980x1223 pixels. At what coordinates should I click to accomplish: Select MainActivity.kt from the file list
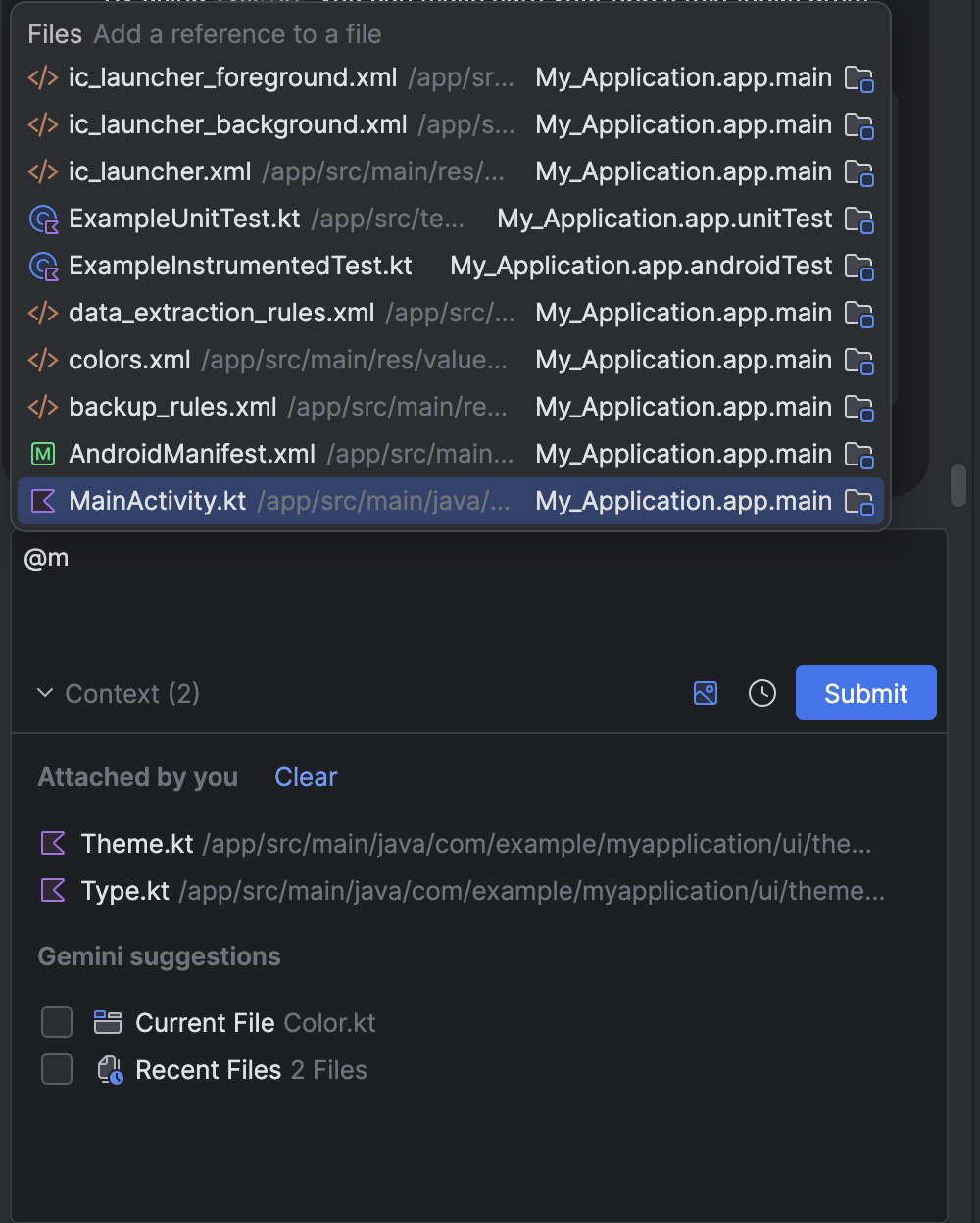157,501
